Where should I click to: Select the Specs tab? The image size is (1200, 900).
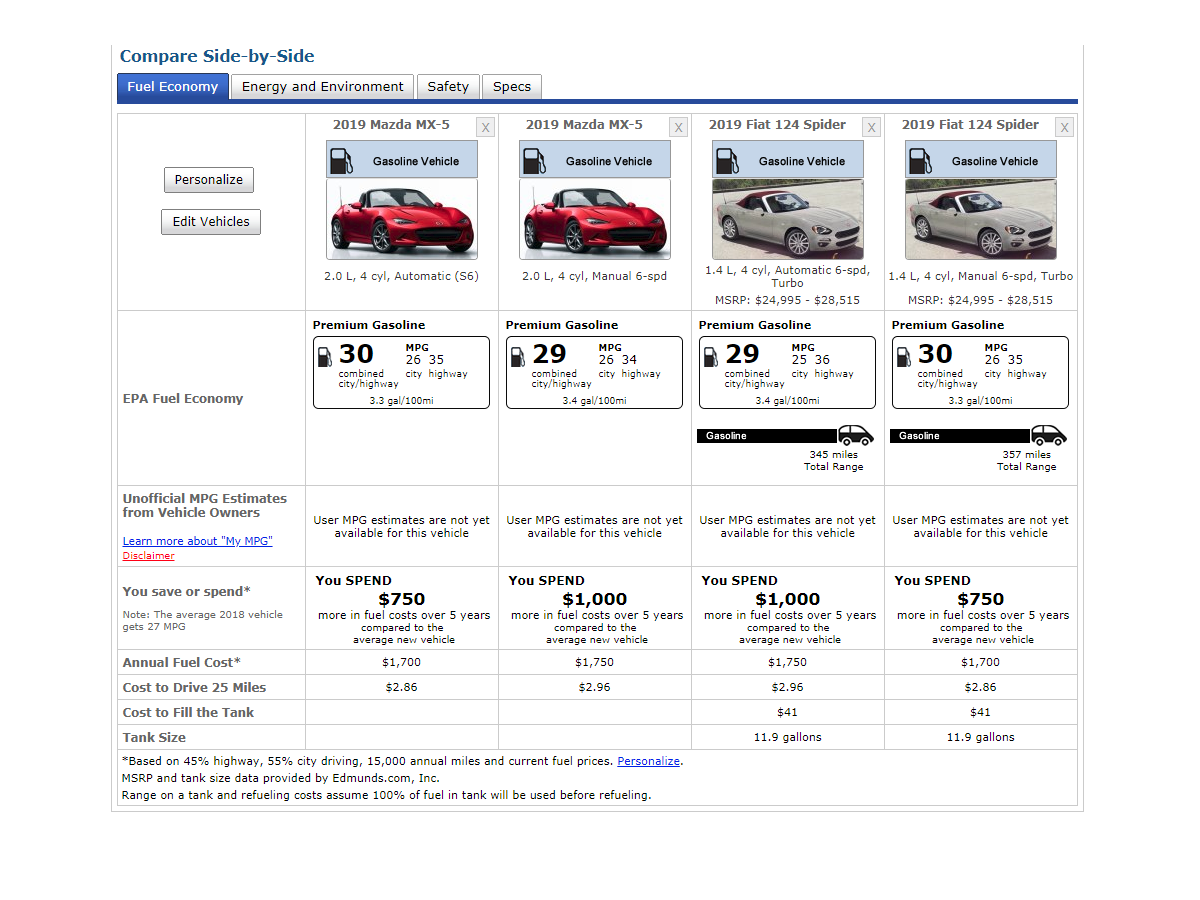[x=512, y=87]
